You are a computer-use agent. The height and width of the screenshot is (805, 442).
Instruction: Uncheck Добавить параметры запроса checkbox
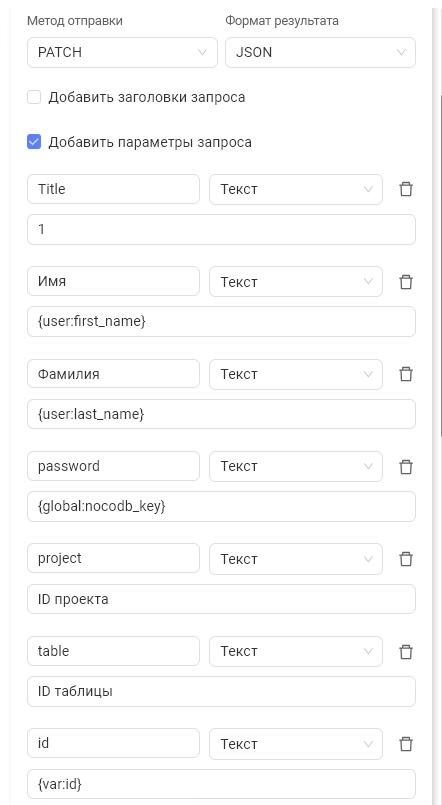click(x=34, y=142)
